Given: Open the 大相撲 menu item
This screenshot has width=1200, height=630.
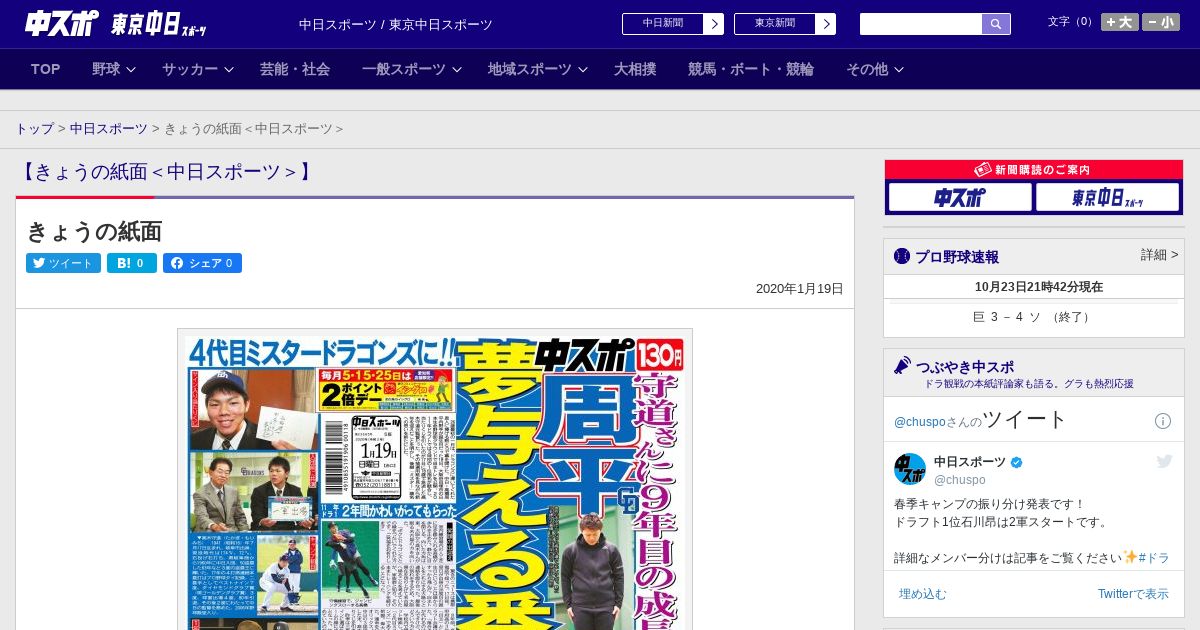Looking at the screenshot, I should [635, 69].
